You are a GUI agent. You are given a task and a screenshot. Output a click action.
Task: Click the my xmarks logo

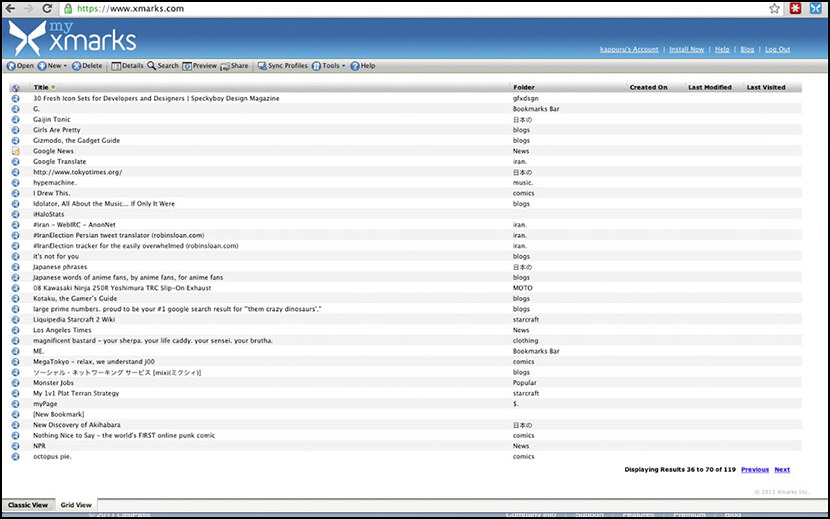click(73, 38)
